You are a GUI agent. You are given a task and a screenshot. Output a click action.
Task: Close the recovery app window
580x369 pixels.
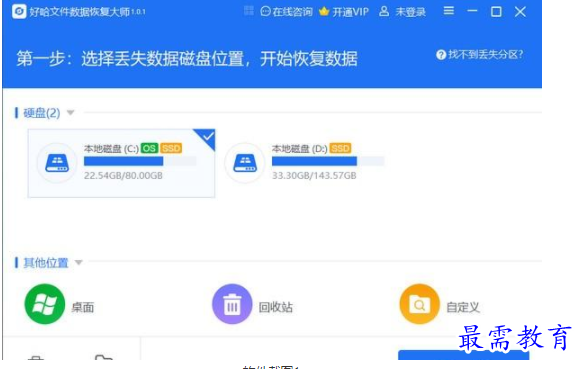[x=520, y=12]
